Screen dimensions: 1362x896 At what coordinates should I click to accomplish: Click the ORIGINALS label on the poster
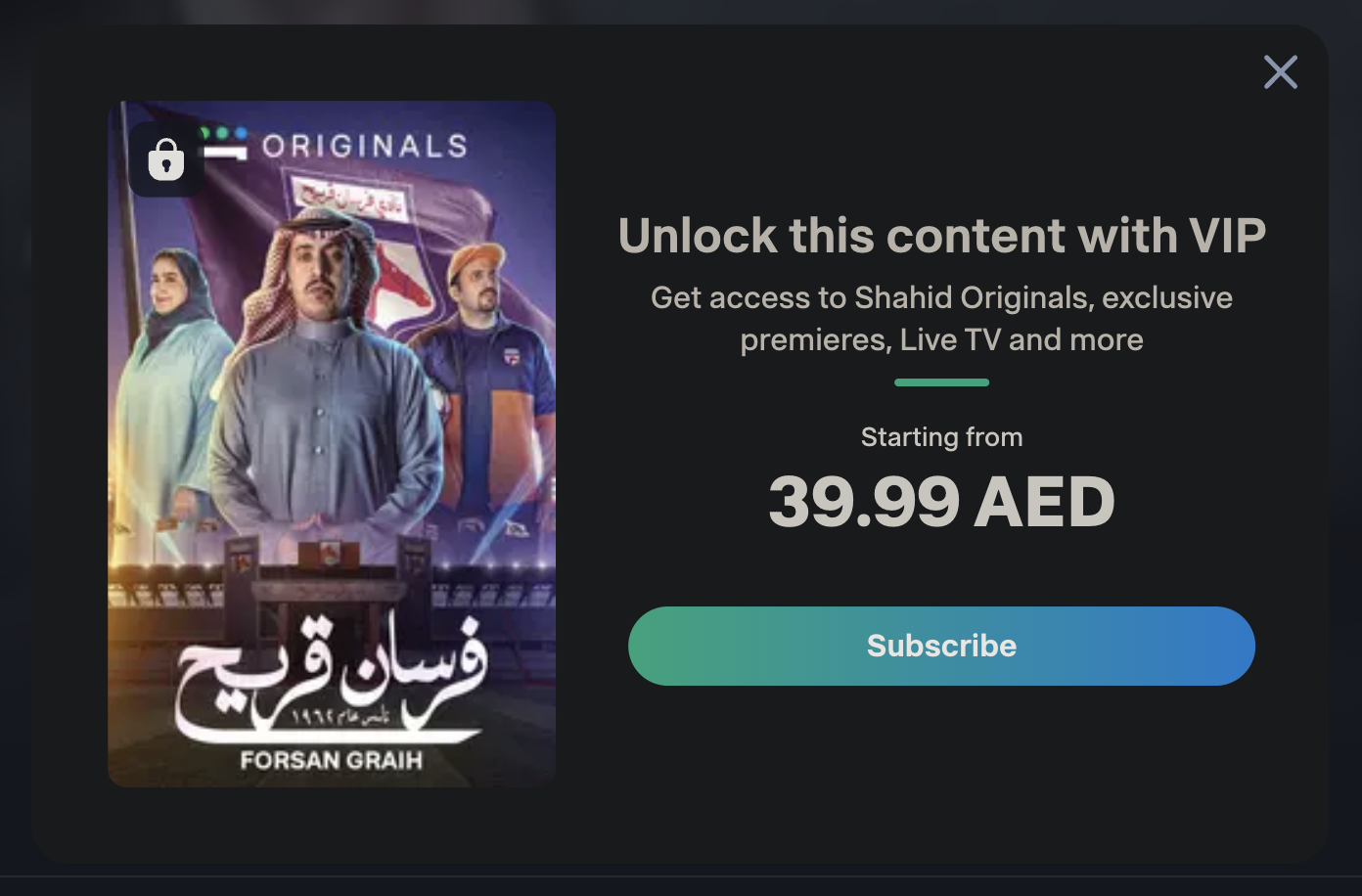coord(365,147)
